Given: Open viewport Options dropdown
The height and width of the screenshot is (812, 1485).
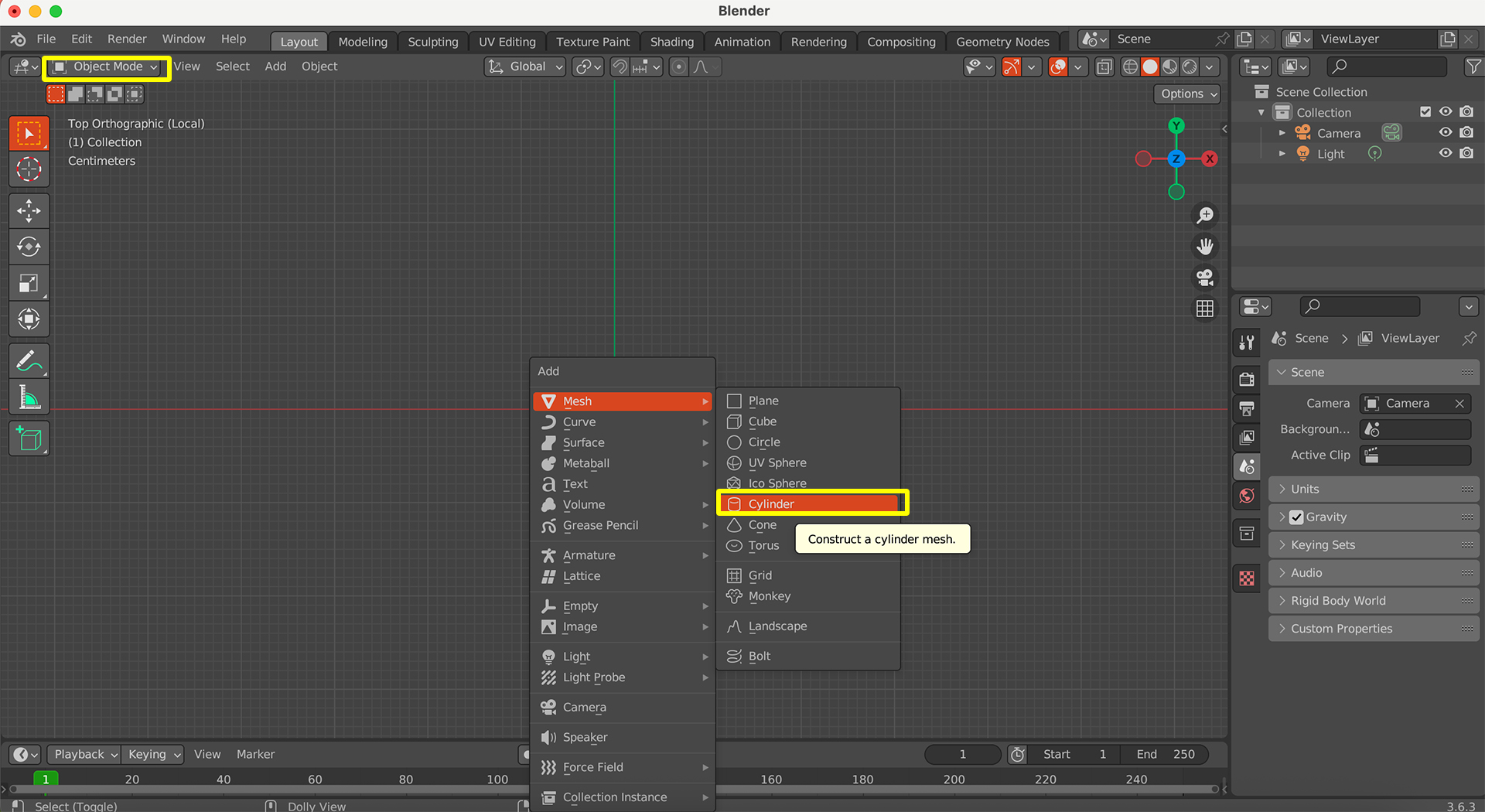Looking at the screenshot, I should 1188,94.
